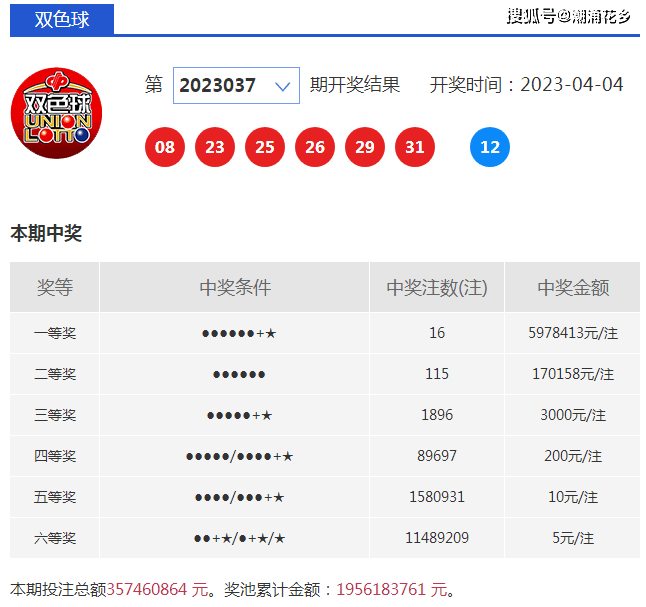
Task: Select the 四等奖 row label
Action: point(55,456)
